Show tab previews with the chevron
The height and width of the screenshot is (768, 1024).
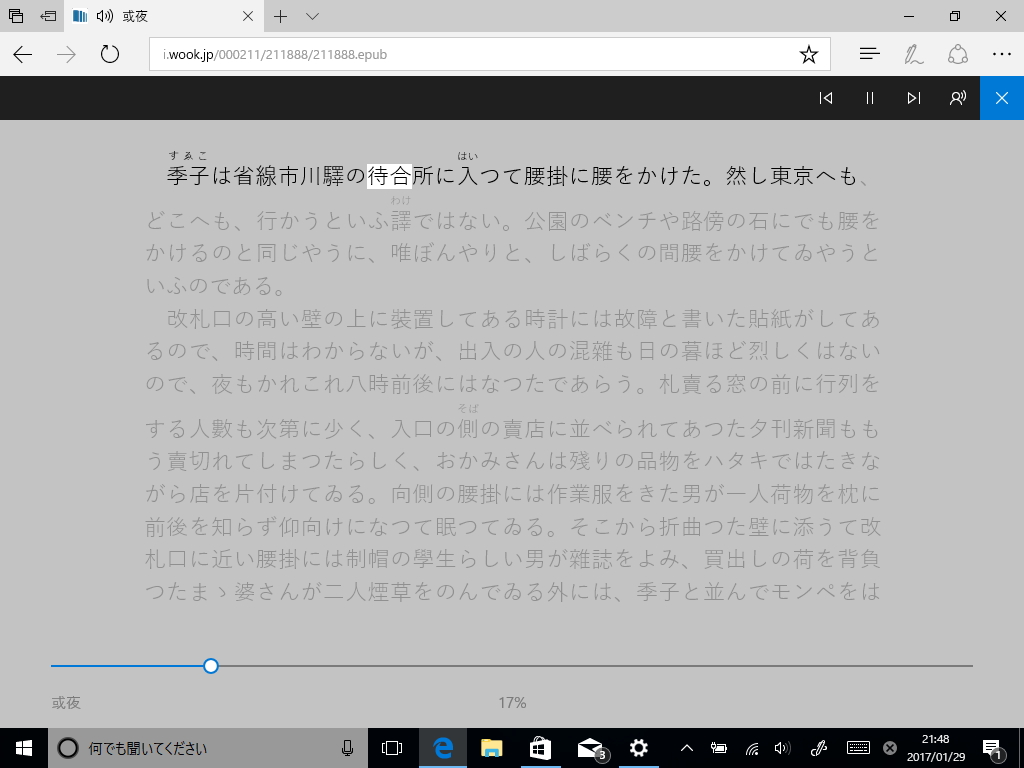click(313, 16)
